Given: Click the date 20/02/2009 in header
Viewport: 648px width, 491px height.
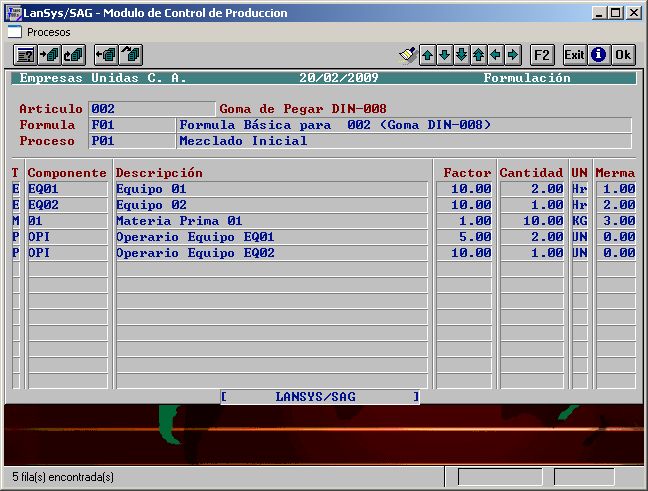Looking at the screenshot, I should 339,78.
